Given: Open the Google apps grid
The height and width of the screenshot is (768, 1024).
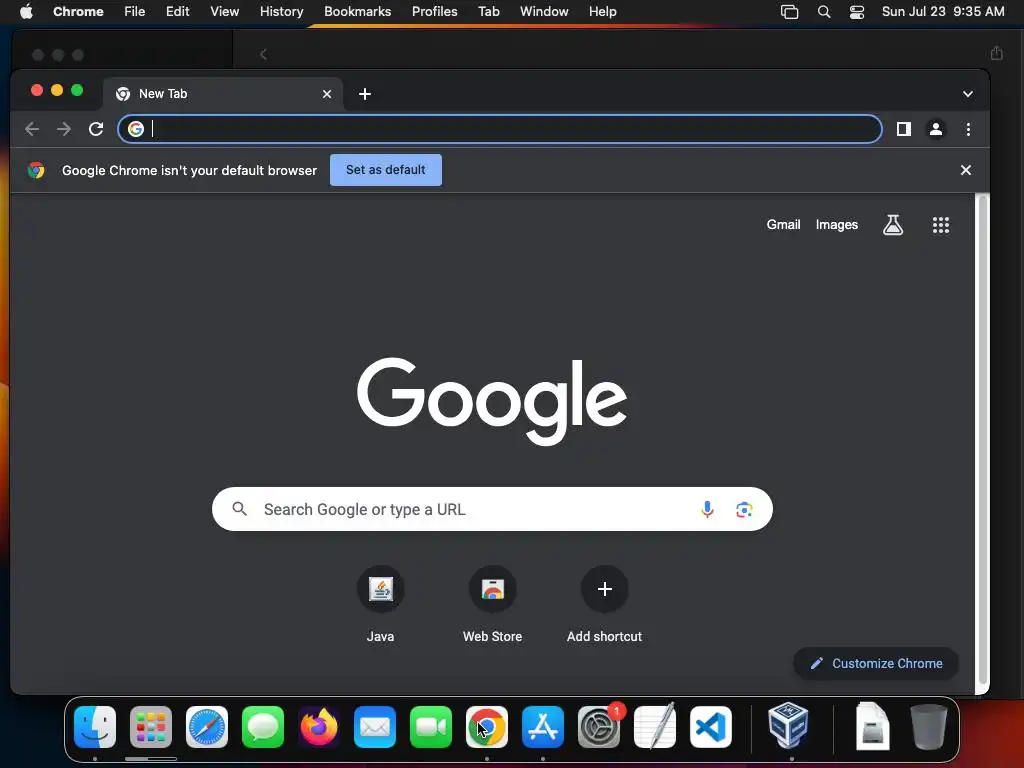Looking at the screenshot, I should pyautogui.click(x=940, y=225).
